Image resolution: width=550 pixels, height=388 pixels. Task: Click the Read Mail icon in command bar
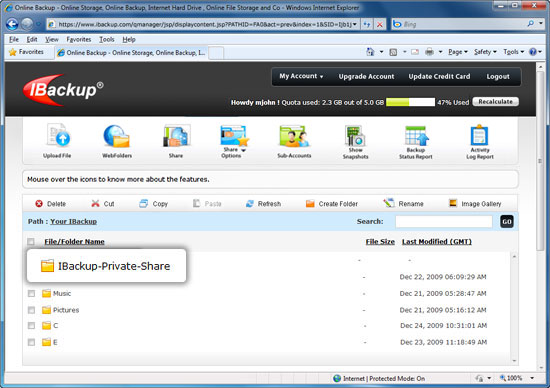pyautogui.click(x=415, y=52)
